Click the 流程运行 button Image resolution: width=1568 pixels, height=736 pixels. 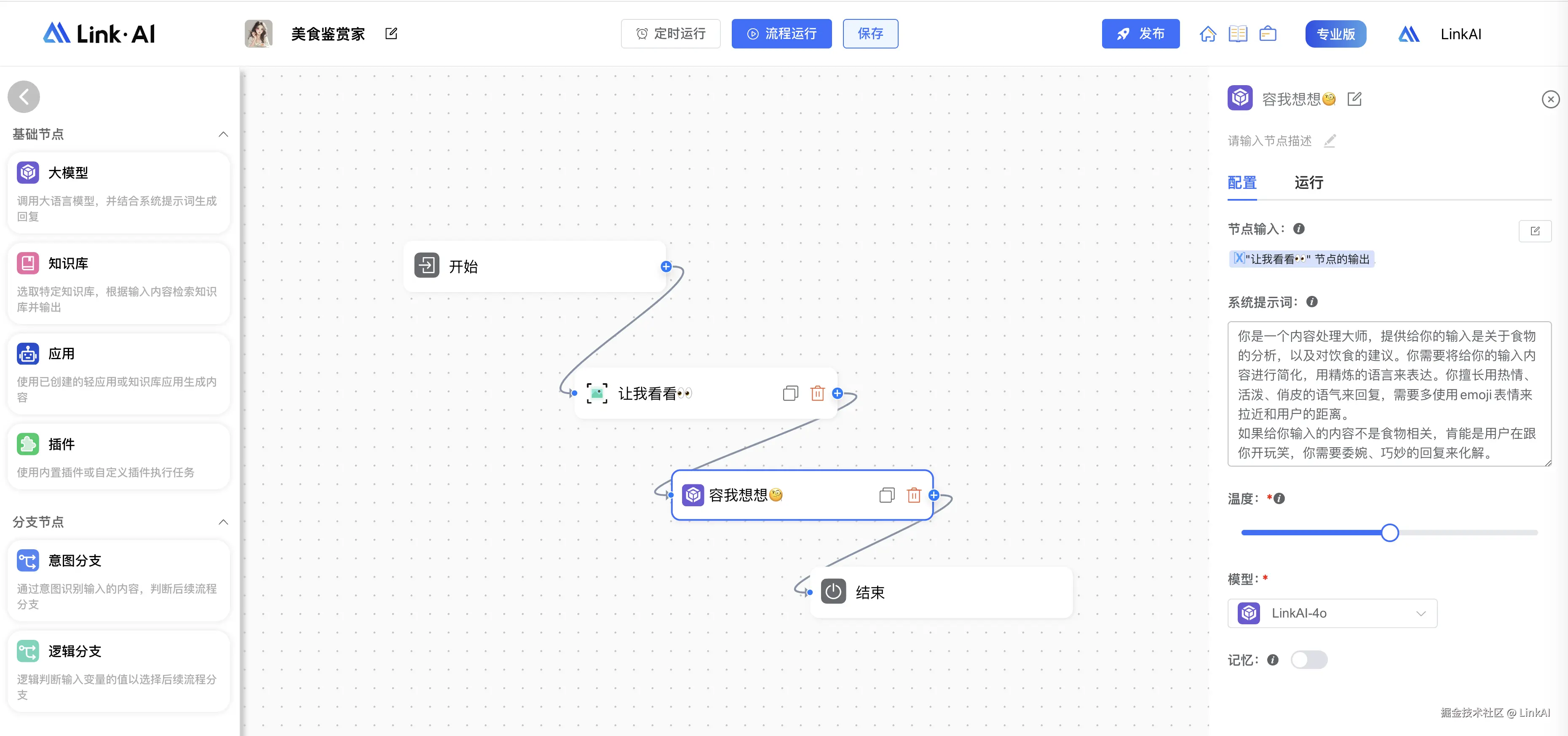point(781,34)
